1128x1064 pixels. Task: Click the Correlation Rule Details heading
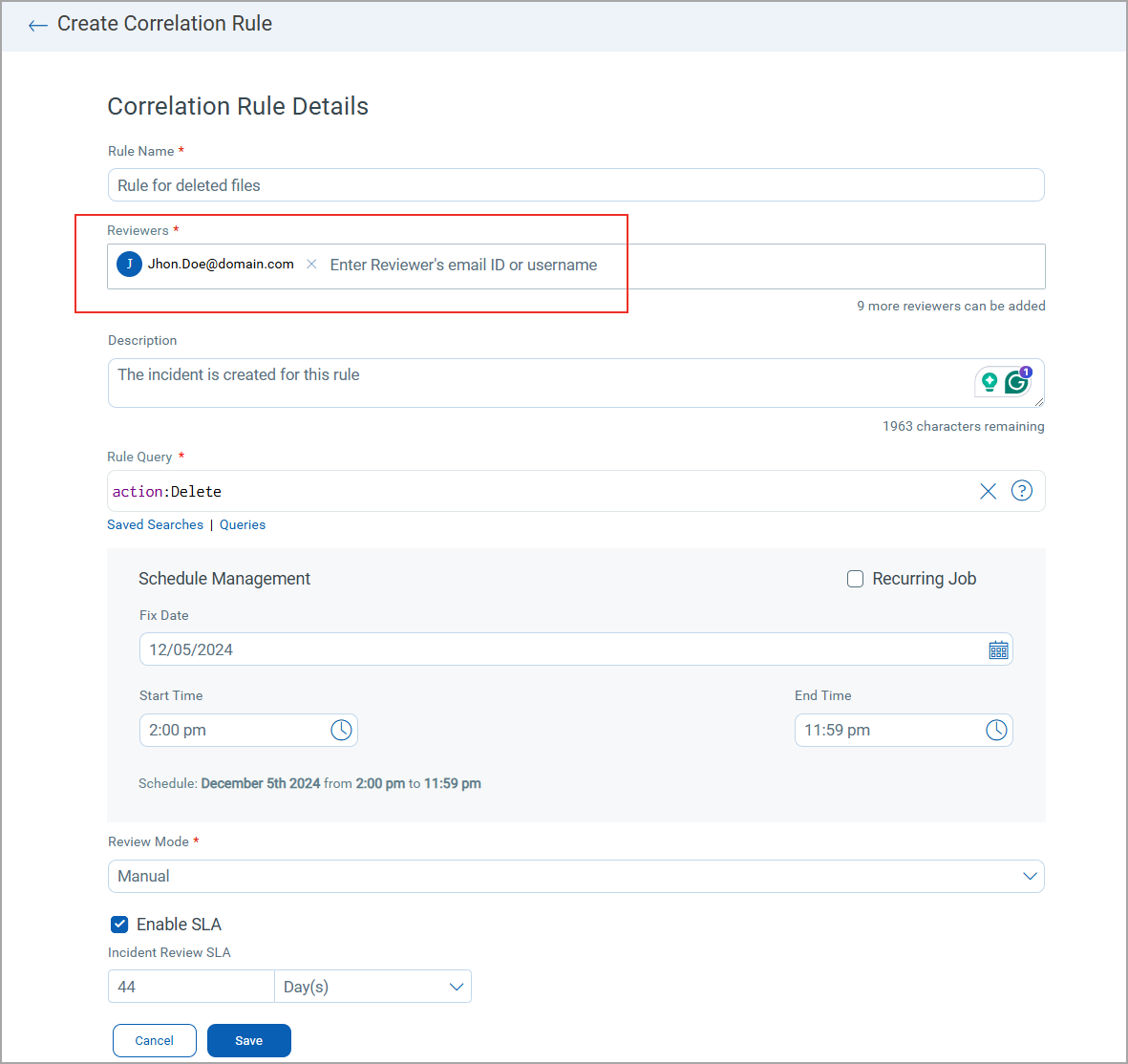[238, 106]
